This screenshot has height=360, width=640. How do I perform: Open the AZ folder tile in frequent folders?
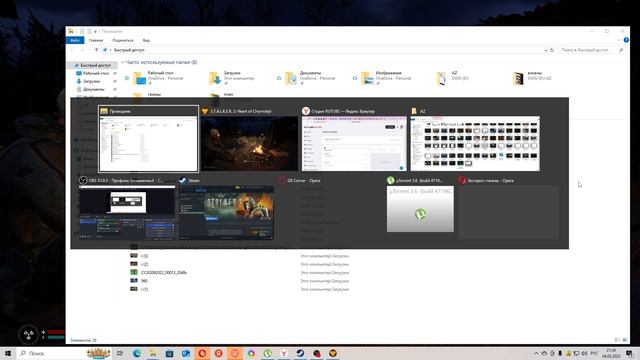(452, 78)
